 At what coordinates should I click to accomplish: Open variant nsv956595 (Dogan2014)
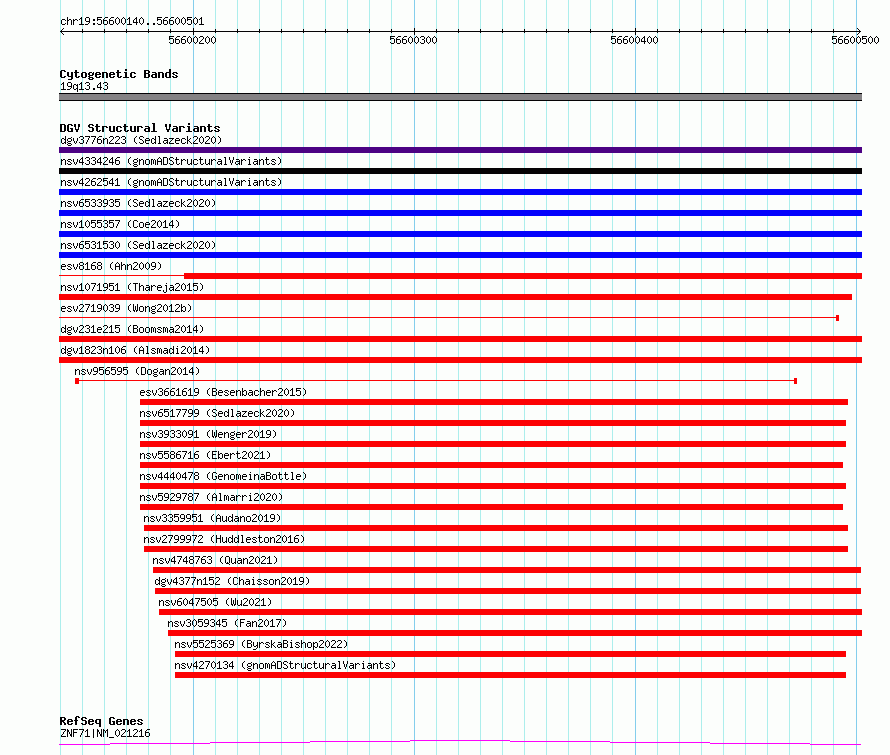point(137,371)
